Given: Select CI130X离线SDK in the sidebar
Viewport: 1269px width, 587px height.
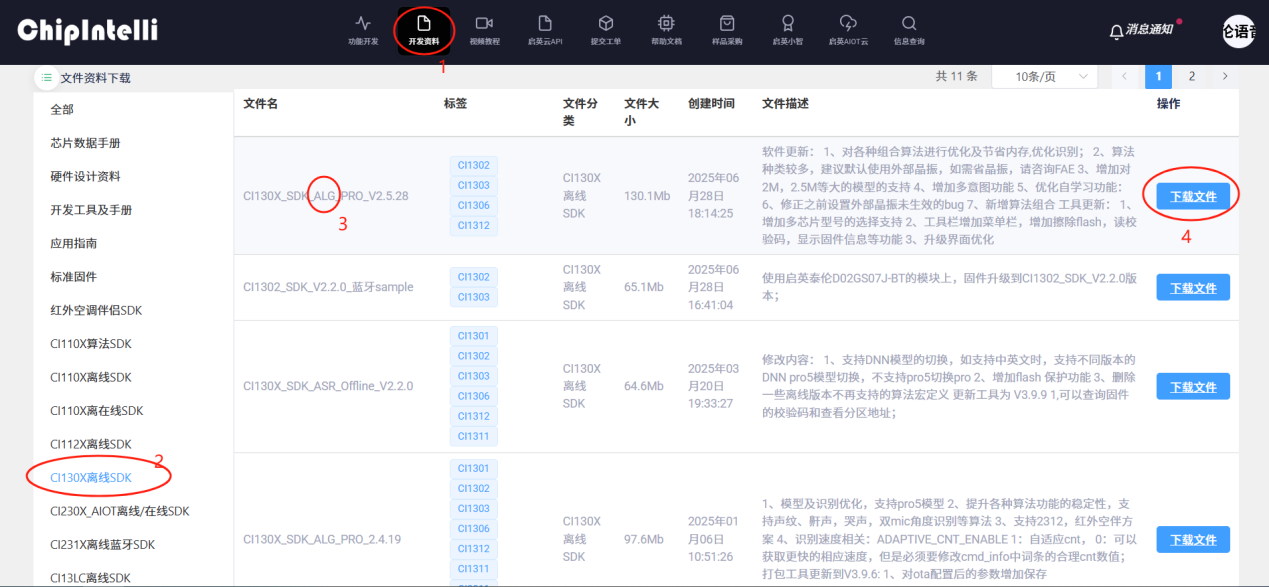Looking at the screenshot, I should (91, 477).
